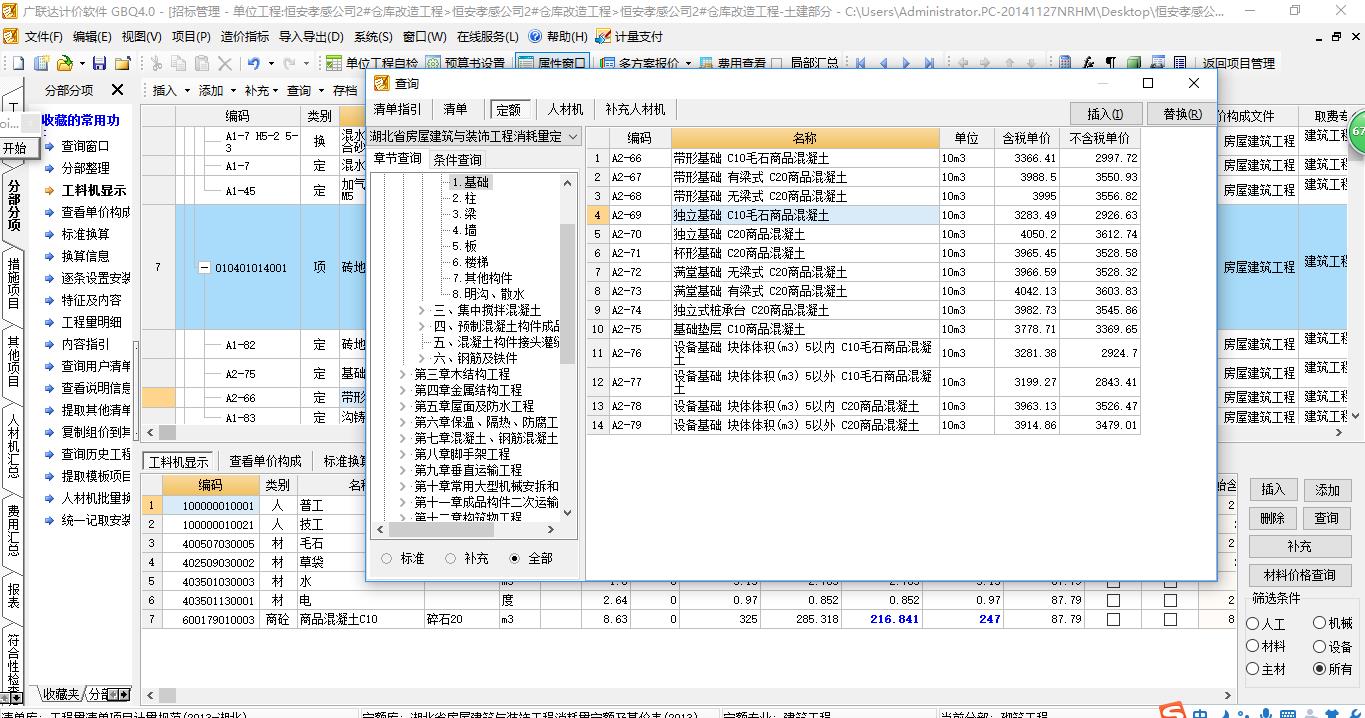Image resolution: width=1365 pixels, height=718 pixels.
Task: Click the 帮助 help icon
Action: [534, 36]
